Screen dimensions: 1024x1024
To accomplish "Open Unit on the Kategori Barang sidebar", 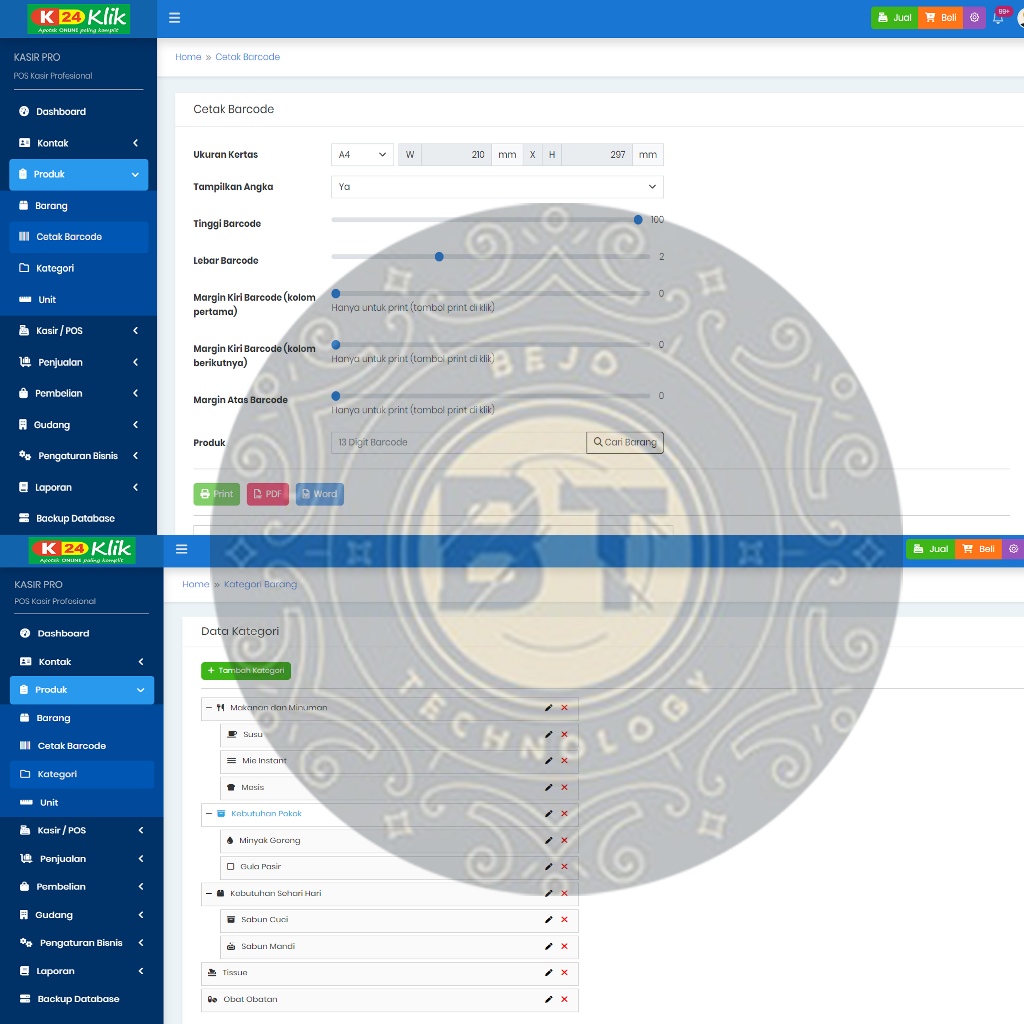I will [82, 803].
